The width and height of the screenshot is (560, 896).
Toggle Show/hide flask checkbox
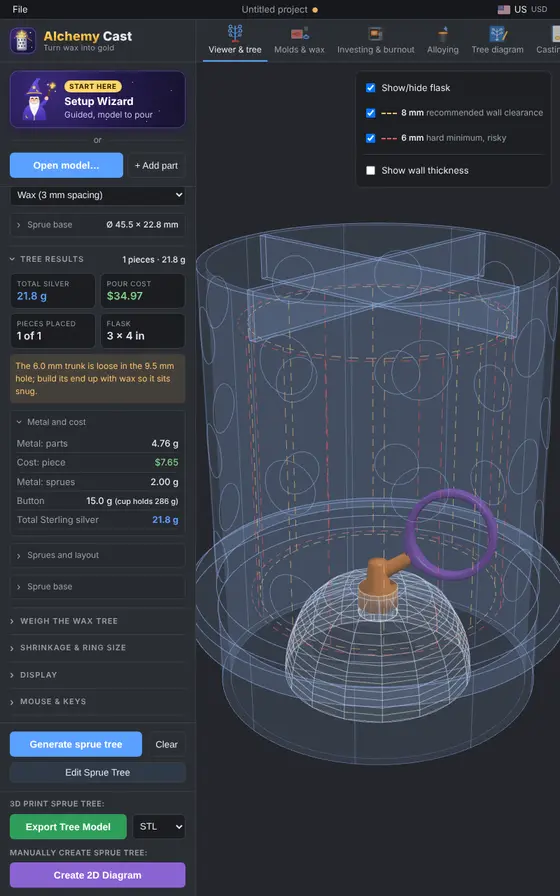click(370, 87)
